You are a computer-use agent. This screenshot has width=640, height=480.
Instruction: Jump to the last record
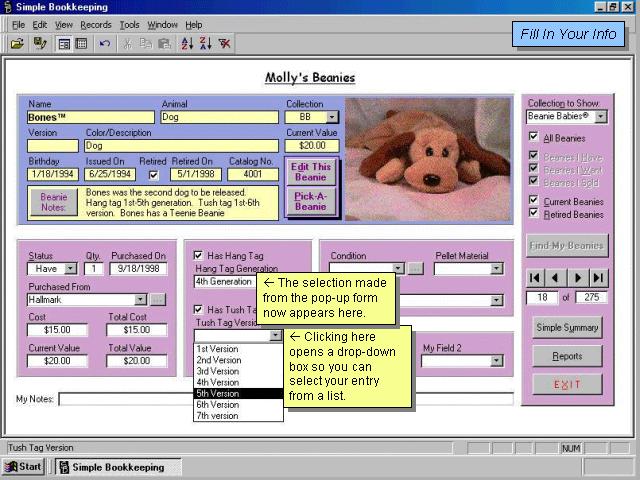pyautogui.click(x=598, y=277)
